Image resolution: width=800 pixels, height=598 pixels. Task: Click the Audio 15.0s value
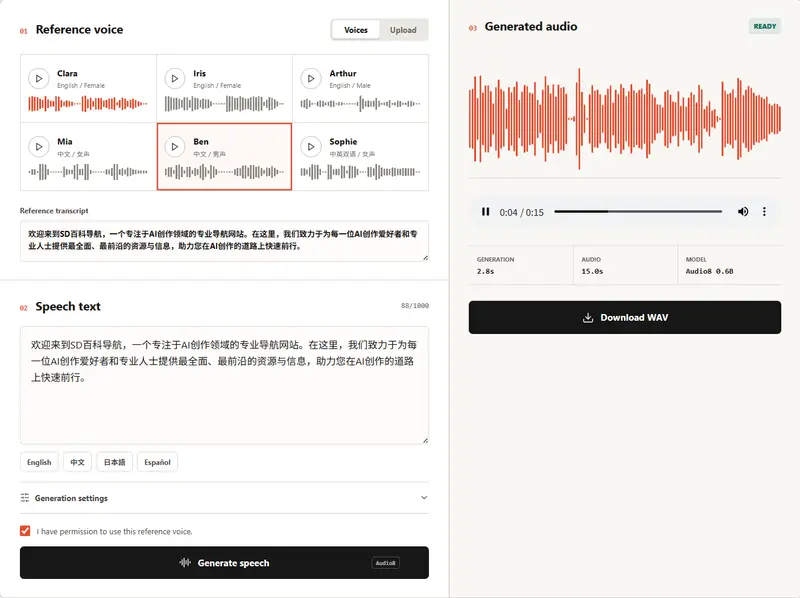[592, 271]
